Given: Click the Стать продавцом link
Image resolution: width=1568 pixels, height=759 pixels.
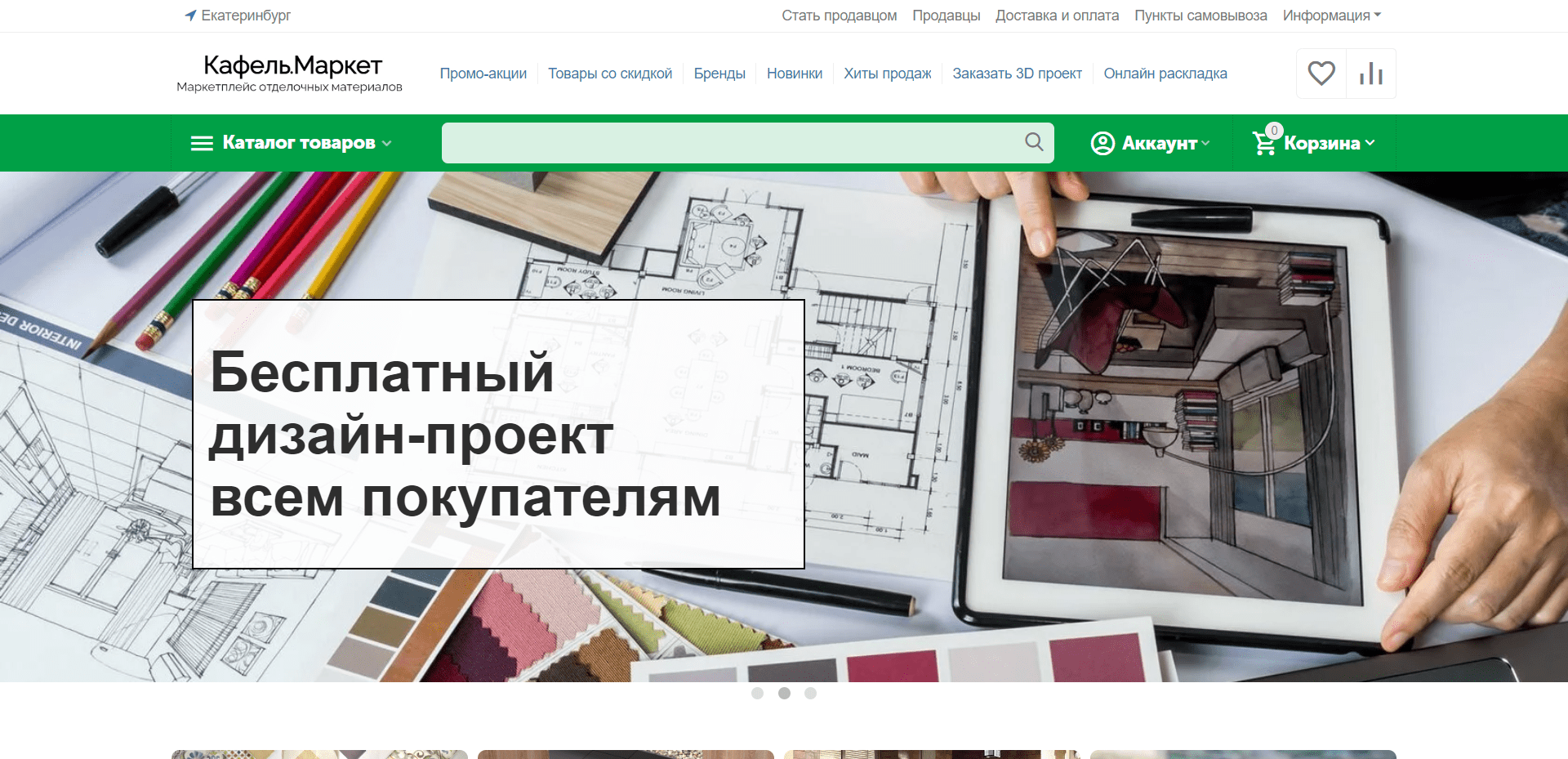Looking at the screenshot, I should click(x=839, y=16).
